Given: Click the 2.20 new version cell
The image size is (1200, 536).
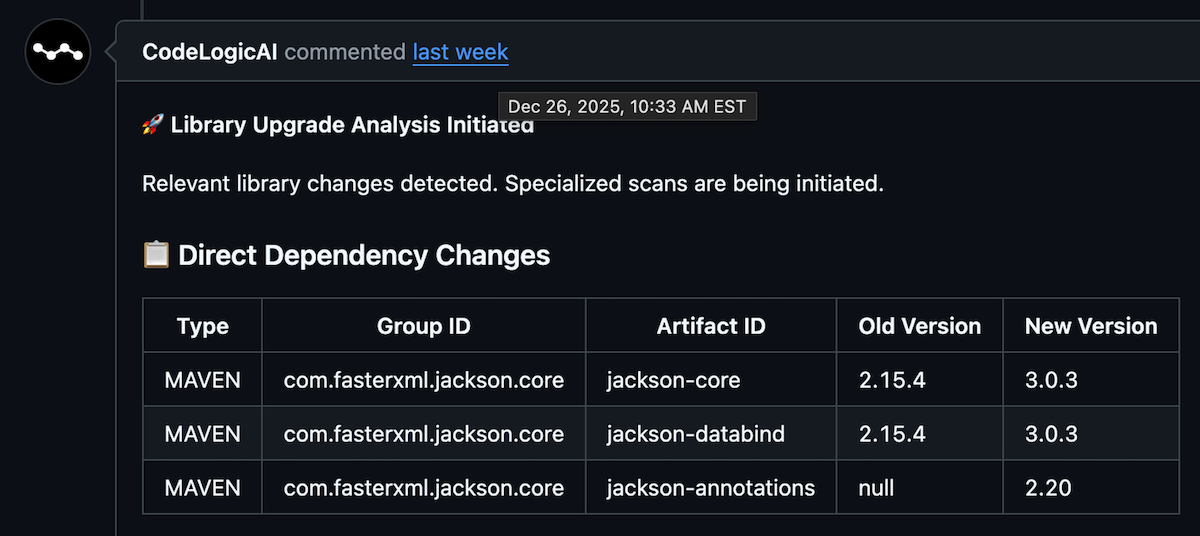Looking at the screenshot, I should pyautogui.click(x=1048, y=488).
